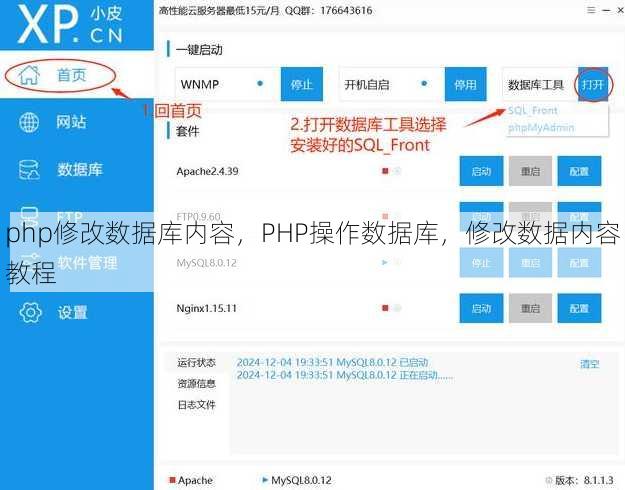Click 重启 for Nginx1.15.11

pos(530,308)
